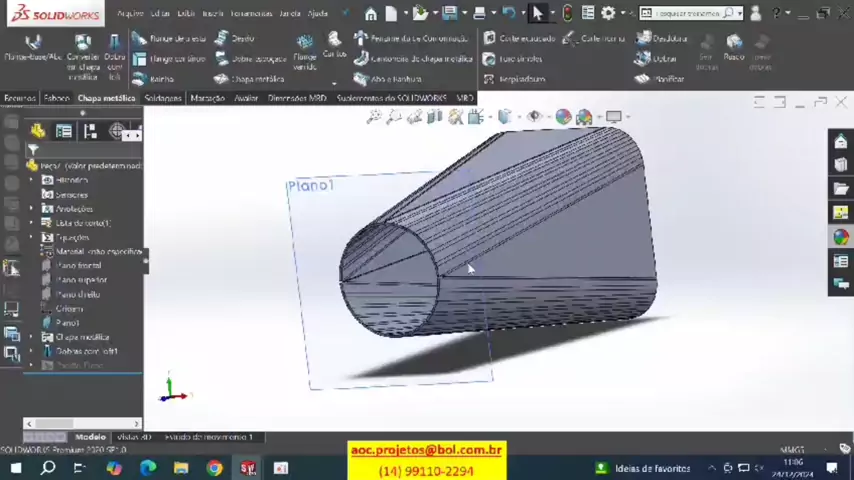Switch to the Soldagens ribbon tab

click(x=162, y=99)
